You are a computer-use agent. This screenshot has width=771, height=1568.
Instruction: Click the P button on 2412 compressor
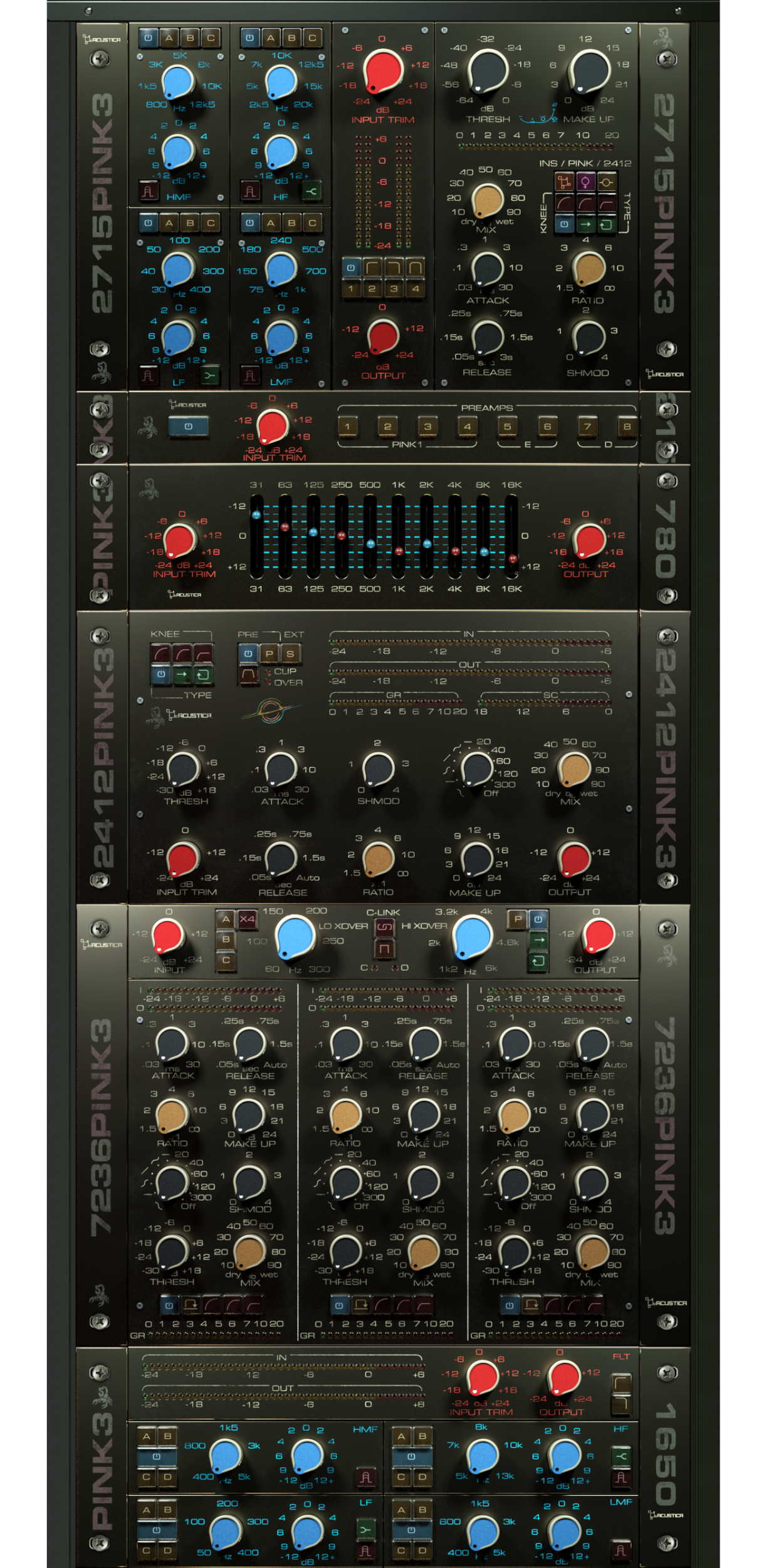click(269, 654)
